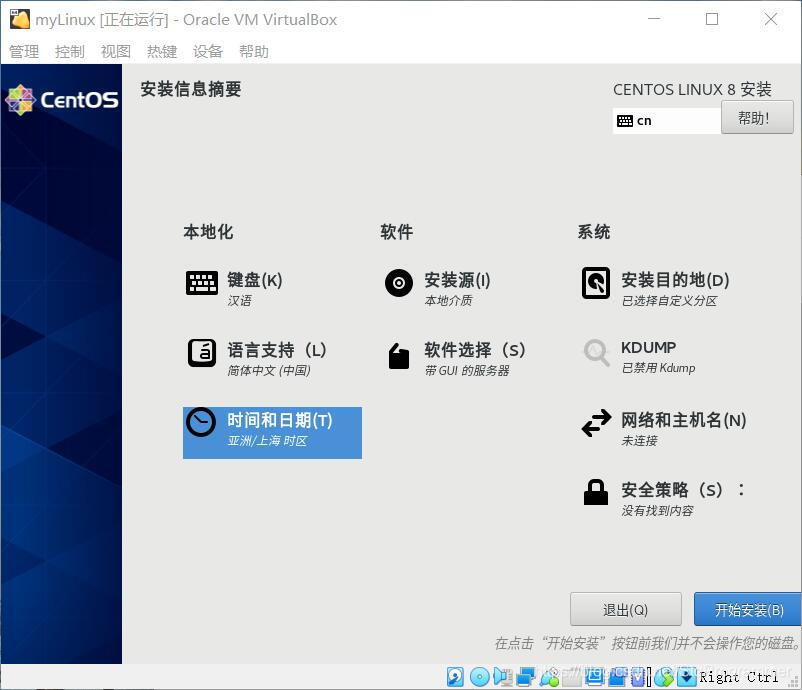Open the 热键 menu
Screen dimensions: 802x690
(162, 51)
